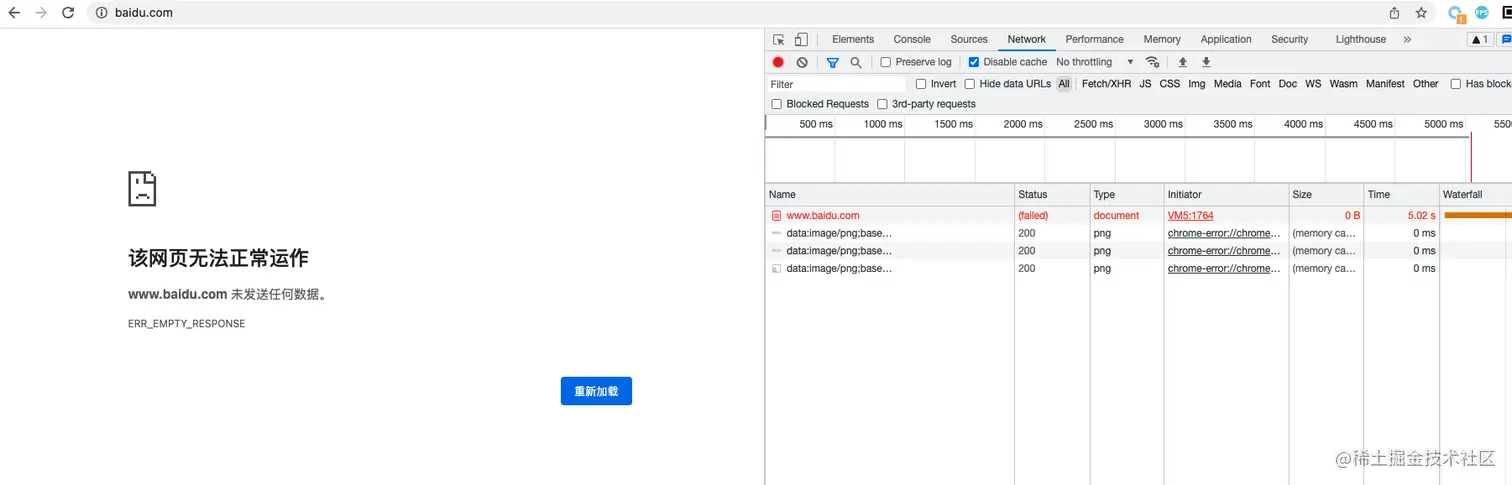Clear the network log icon

tap(802, 62)
